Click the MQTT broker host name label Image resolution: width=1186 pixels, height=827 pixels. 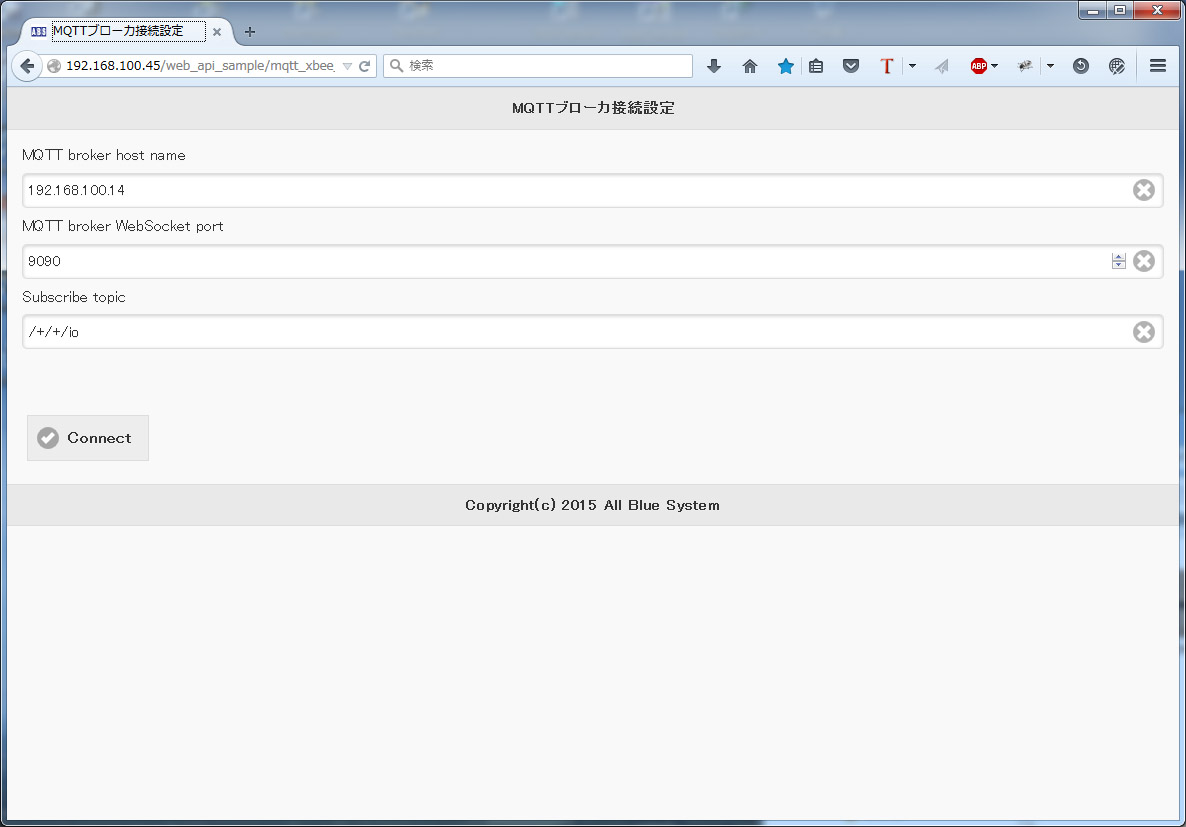[104, 155]
